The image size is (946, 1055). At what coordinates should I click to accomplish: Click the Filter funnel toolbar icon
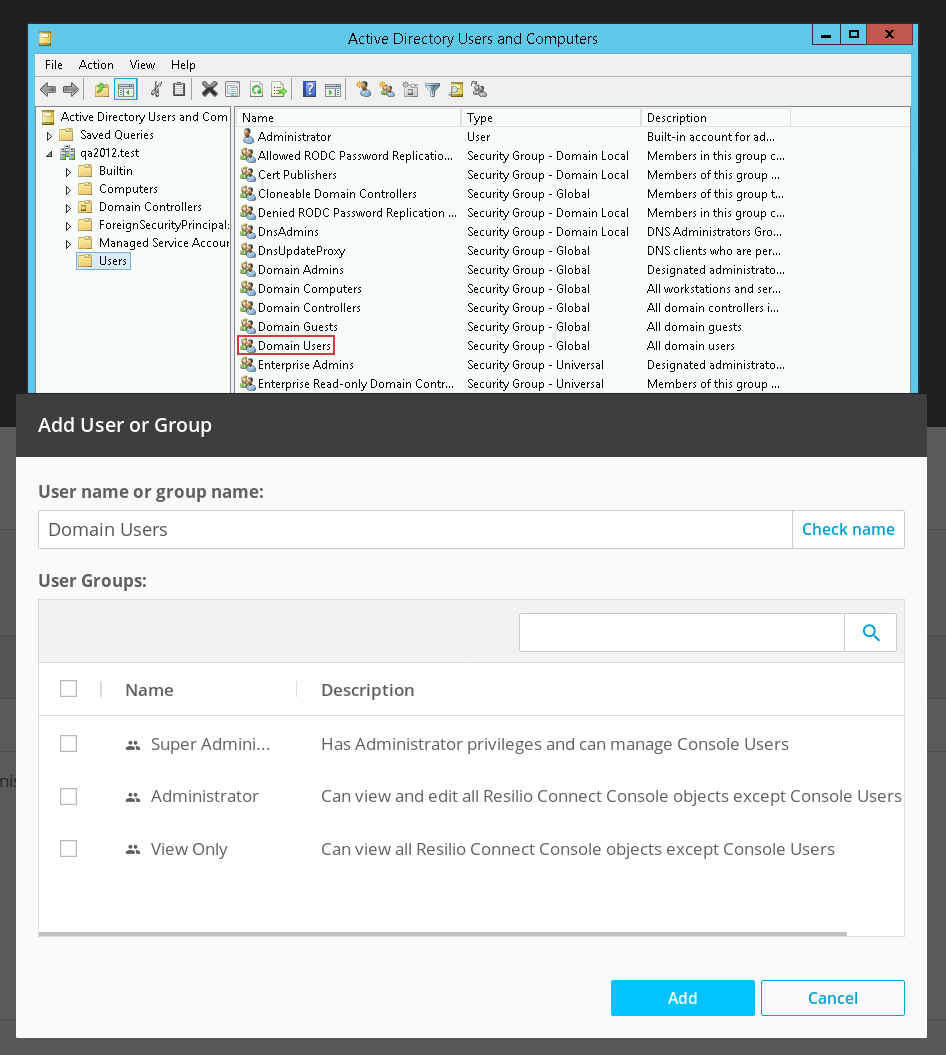(x=433, y=90)
